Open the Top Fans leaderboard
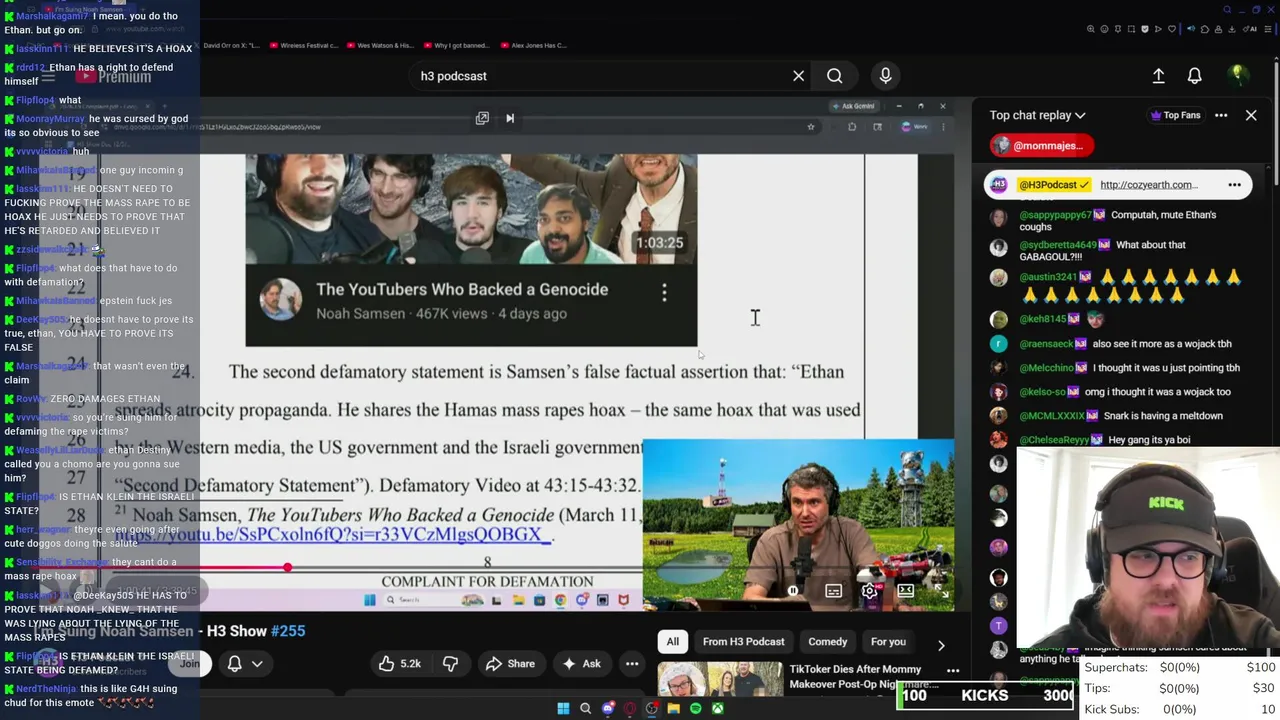This screenshot has width=1280, height=720. (x=1176, y=115)
